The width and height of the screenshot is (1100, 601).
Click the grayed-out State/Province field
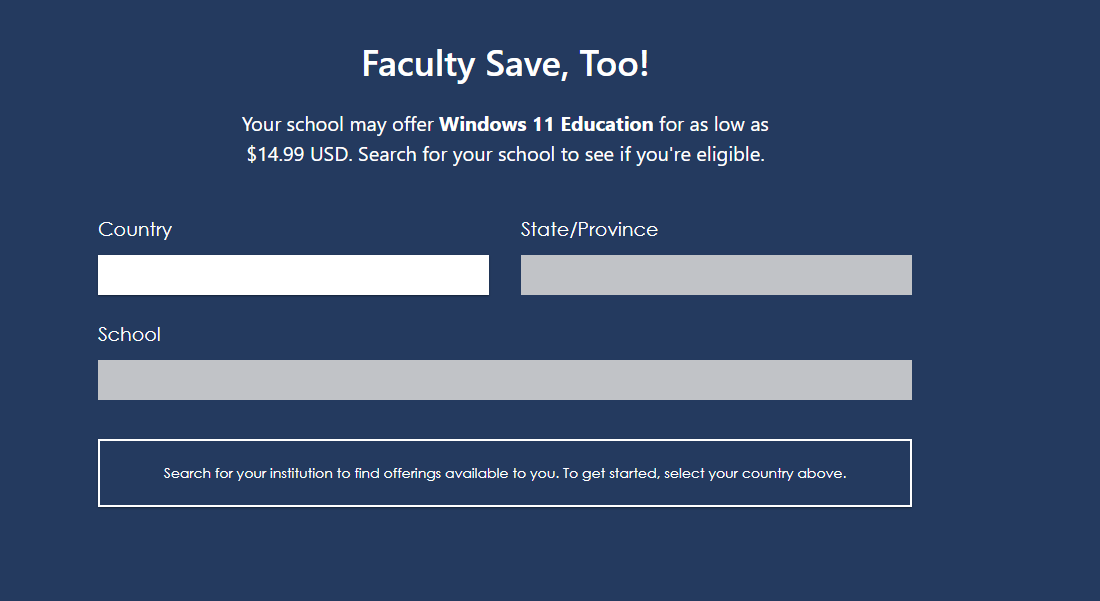[x=716, y=274]
